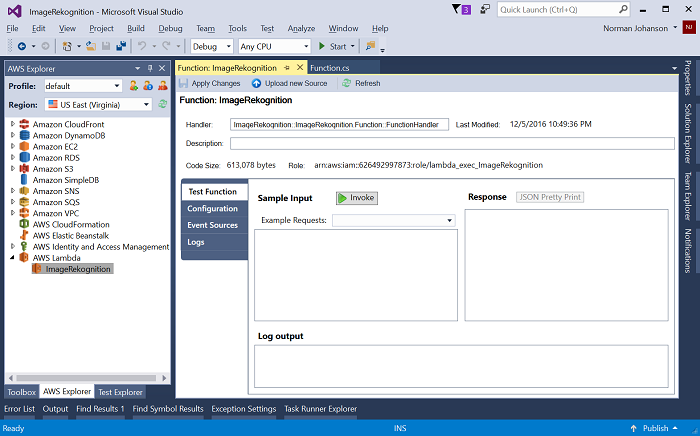Screen dimensions: 700x436
Task: Open the notifications flag icon in title bar
Action: [x=461, y=9]
